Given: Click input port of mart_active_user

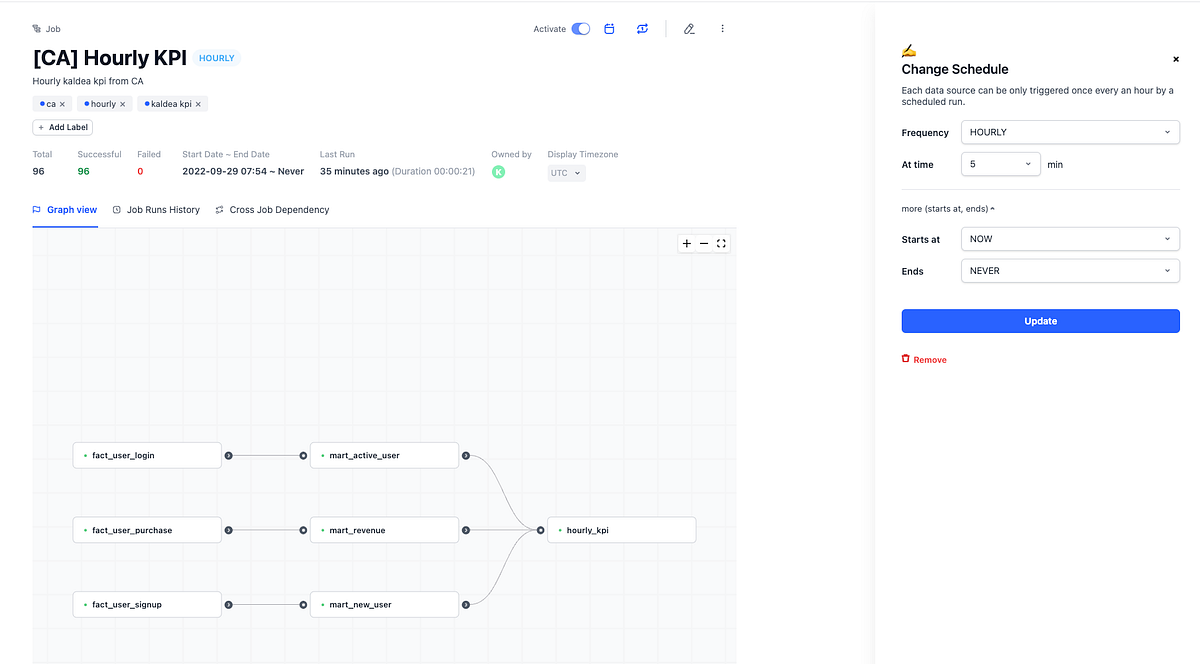Looking at the screenshot, I should point(303,455).
